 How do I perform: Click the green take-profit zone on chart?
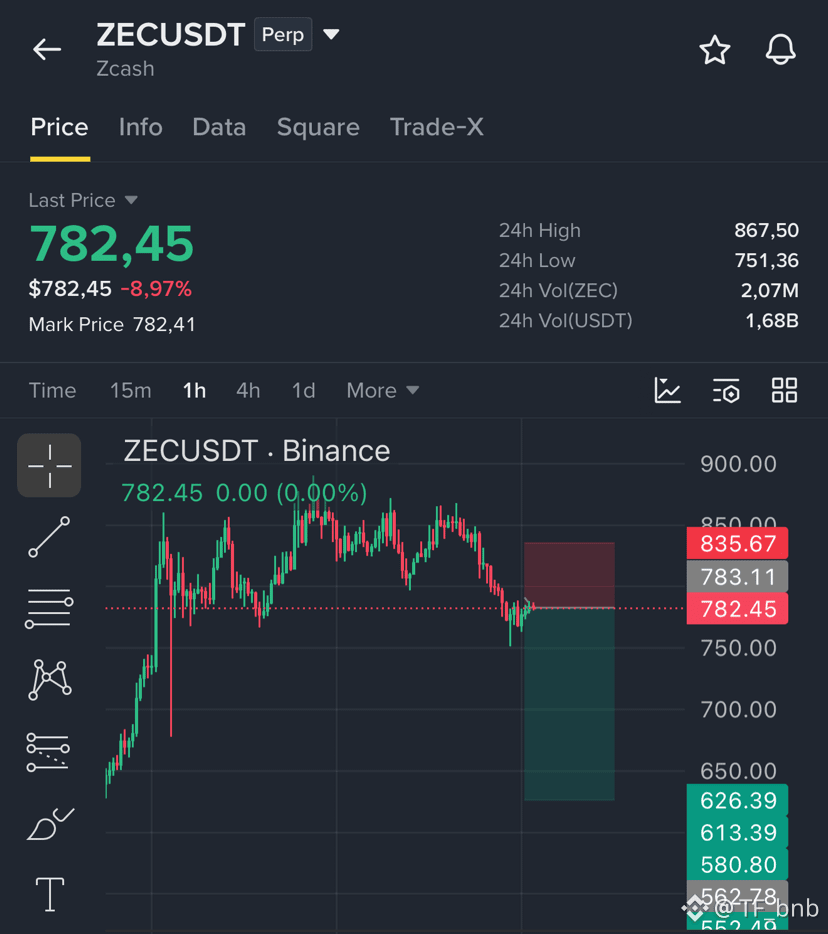tap(569, 704)
